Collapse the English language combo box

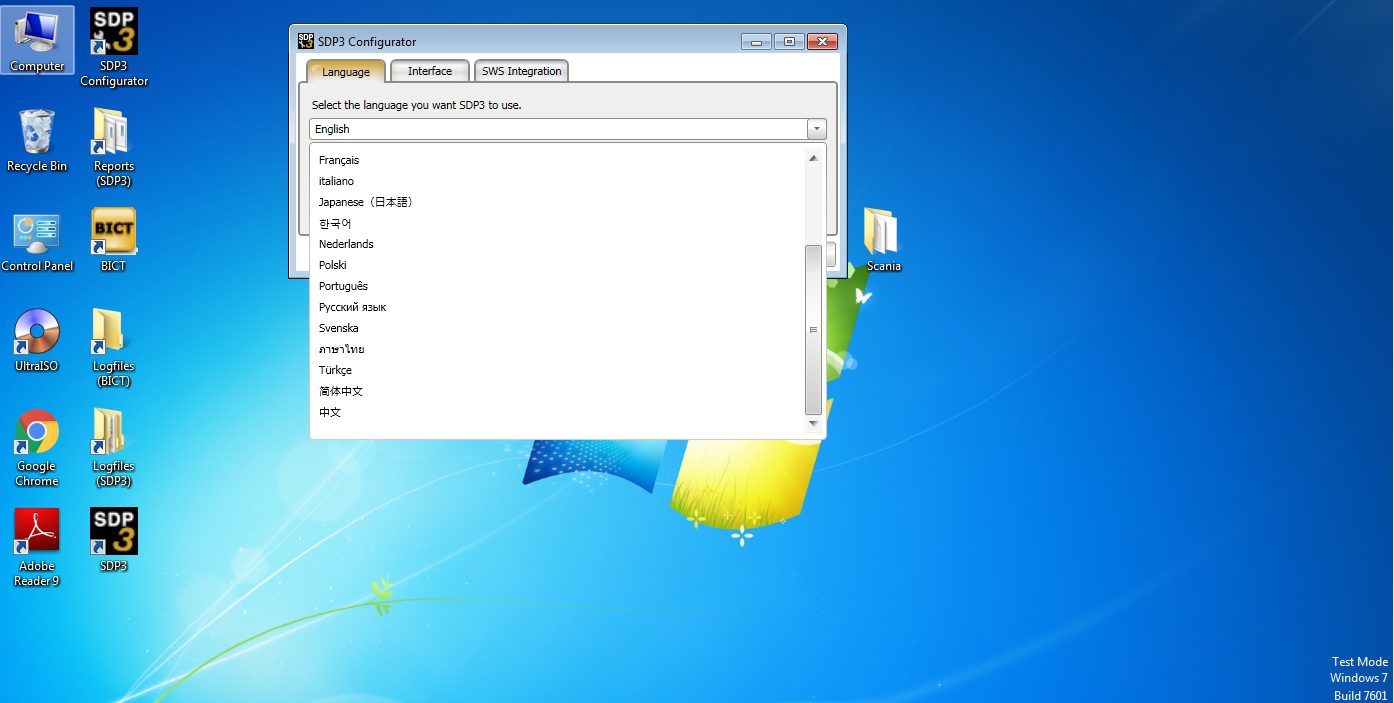568,129
